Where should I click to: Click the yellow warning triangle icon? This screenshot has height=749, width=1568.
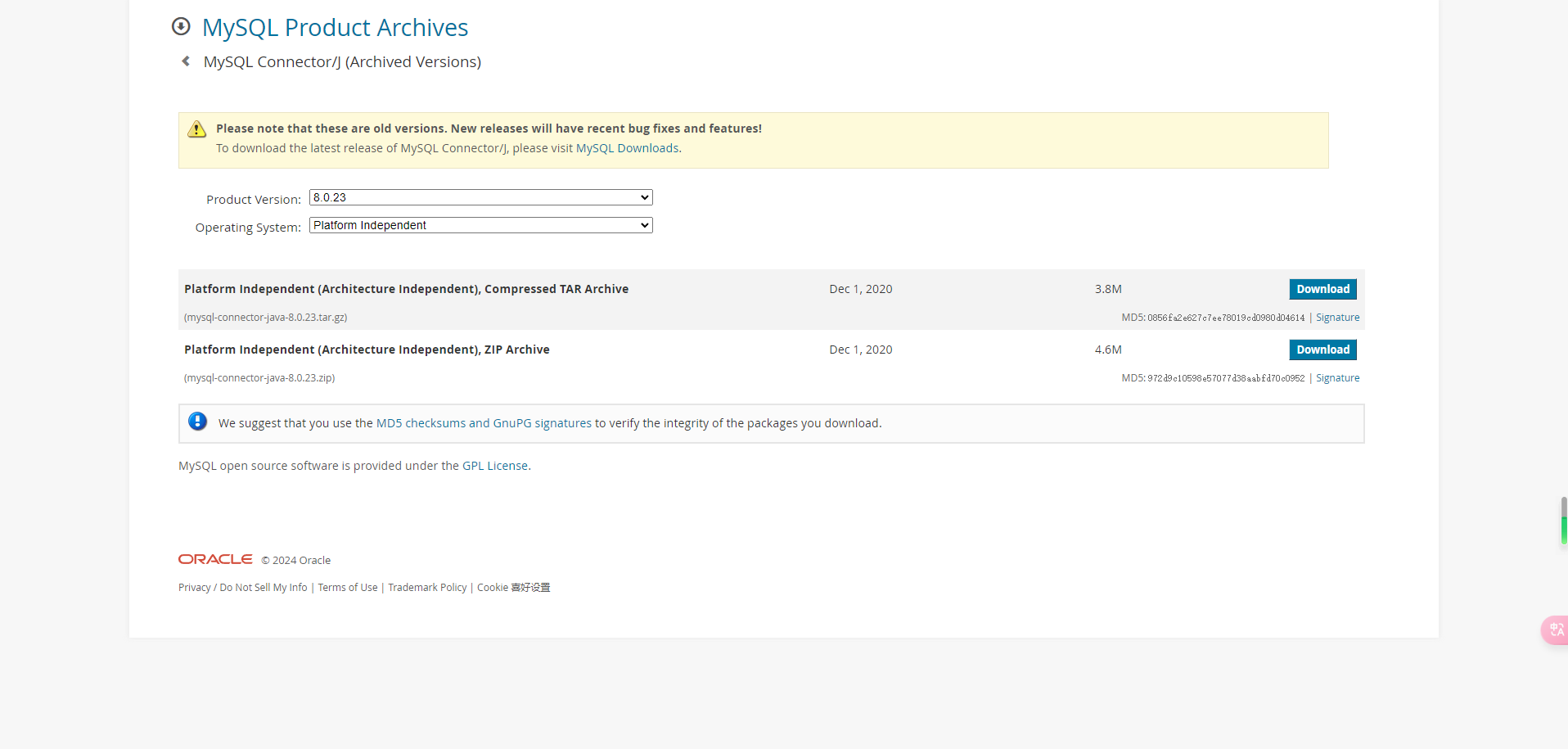[x=197, y=129]
